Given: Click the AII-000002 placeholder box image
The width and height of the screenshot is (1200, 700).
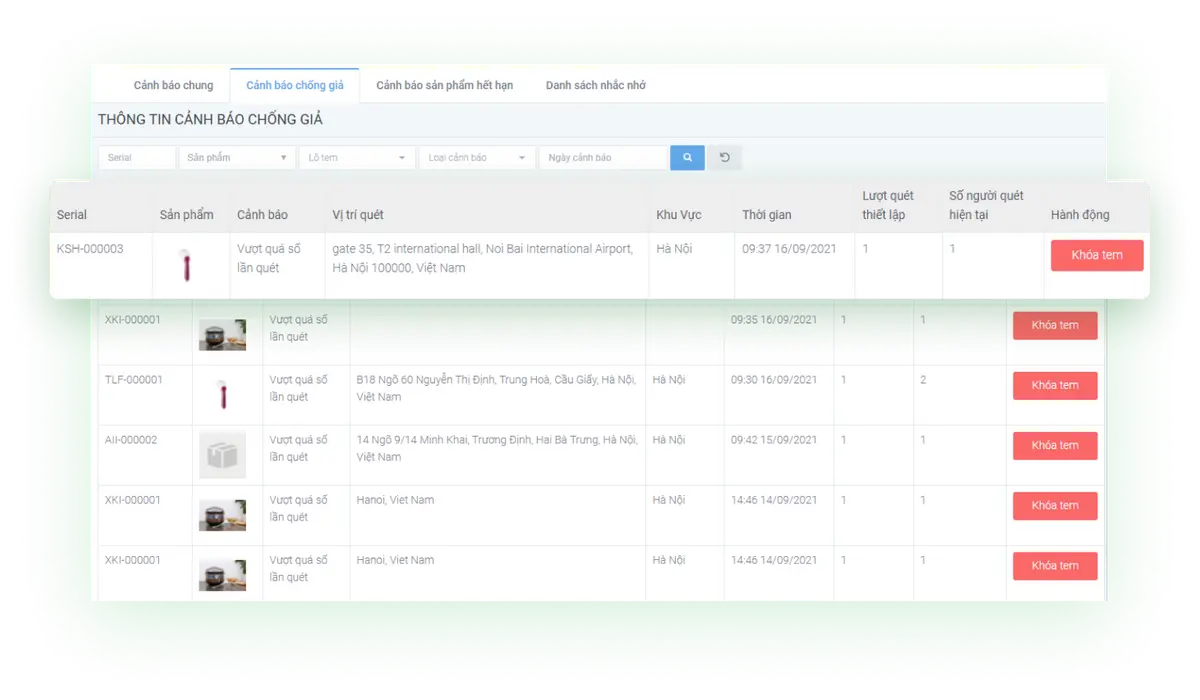Looking at the screenshot, I should tap(222, 455).
